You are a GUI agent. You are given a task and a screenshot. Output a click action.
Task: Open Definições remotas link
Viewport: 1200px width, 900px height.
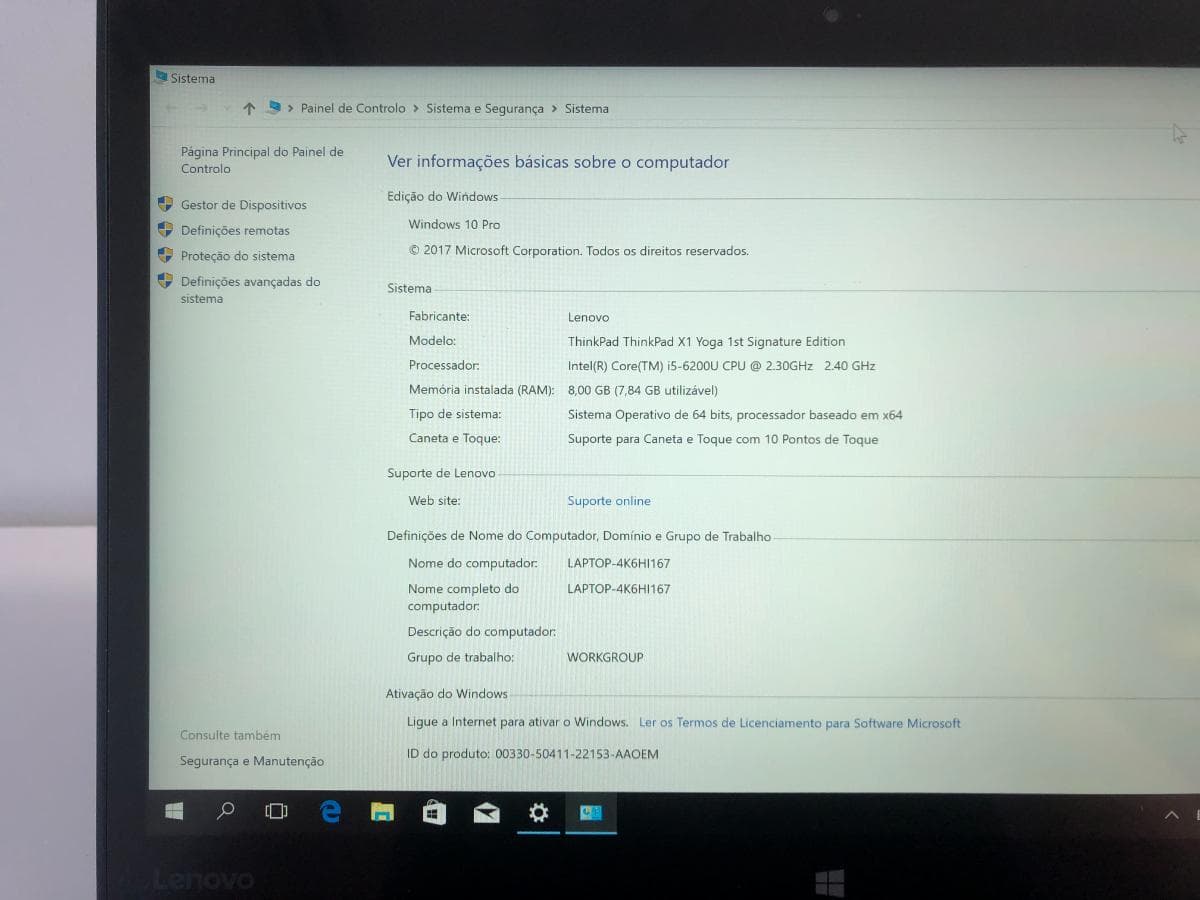point(235,230)
